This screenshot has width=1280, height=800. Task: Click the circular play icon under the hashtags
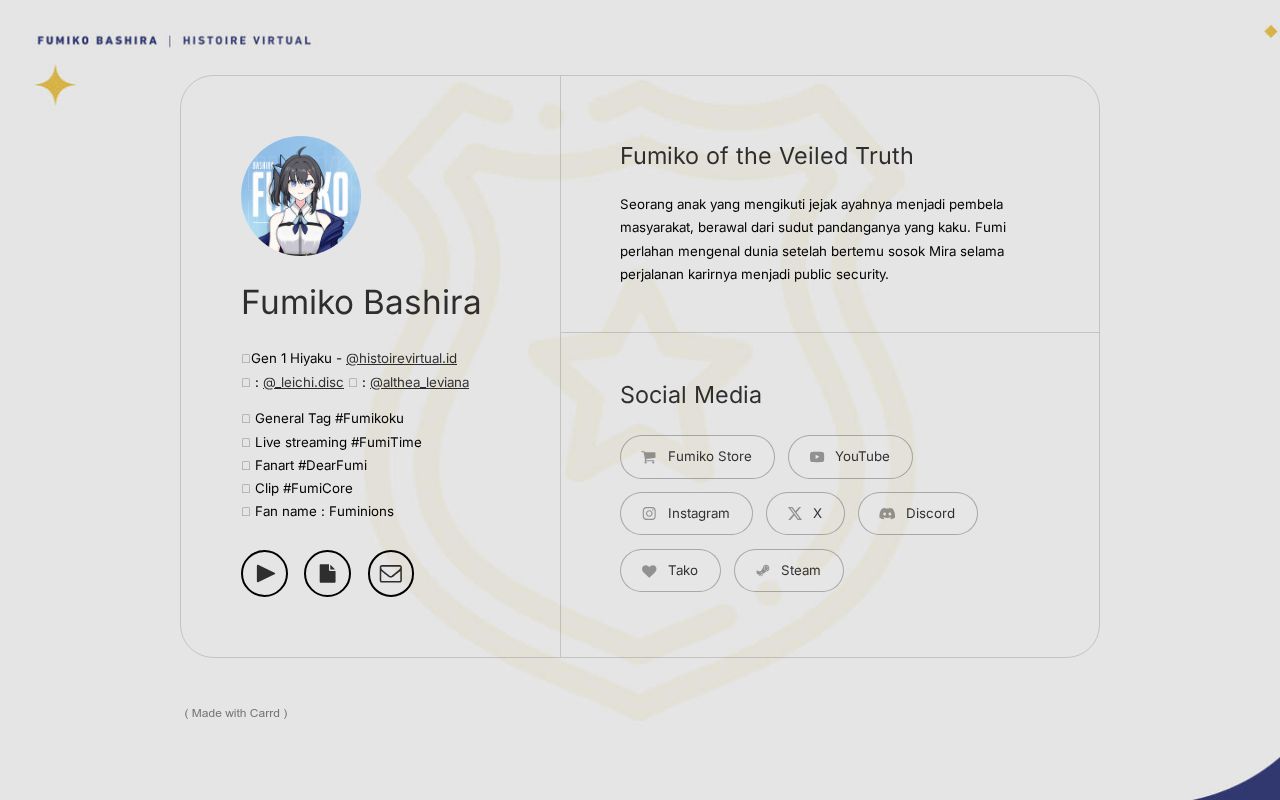(x=264, y=573)
